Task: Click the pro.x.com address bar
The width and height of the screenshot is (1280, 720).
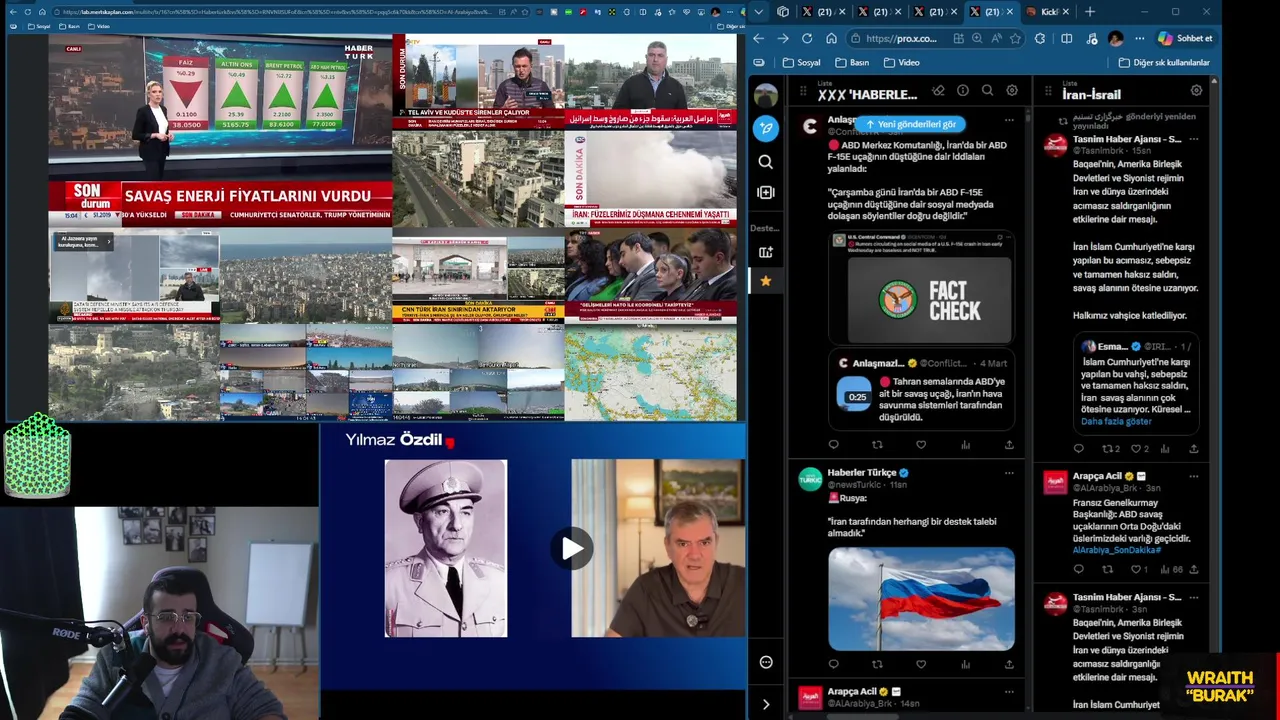Action: [x=900, y=38]
